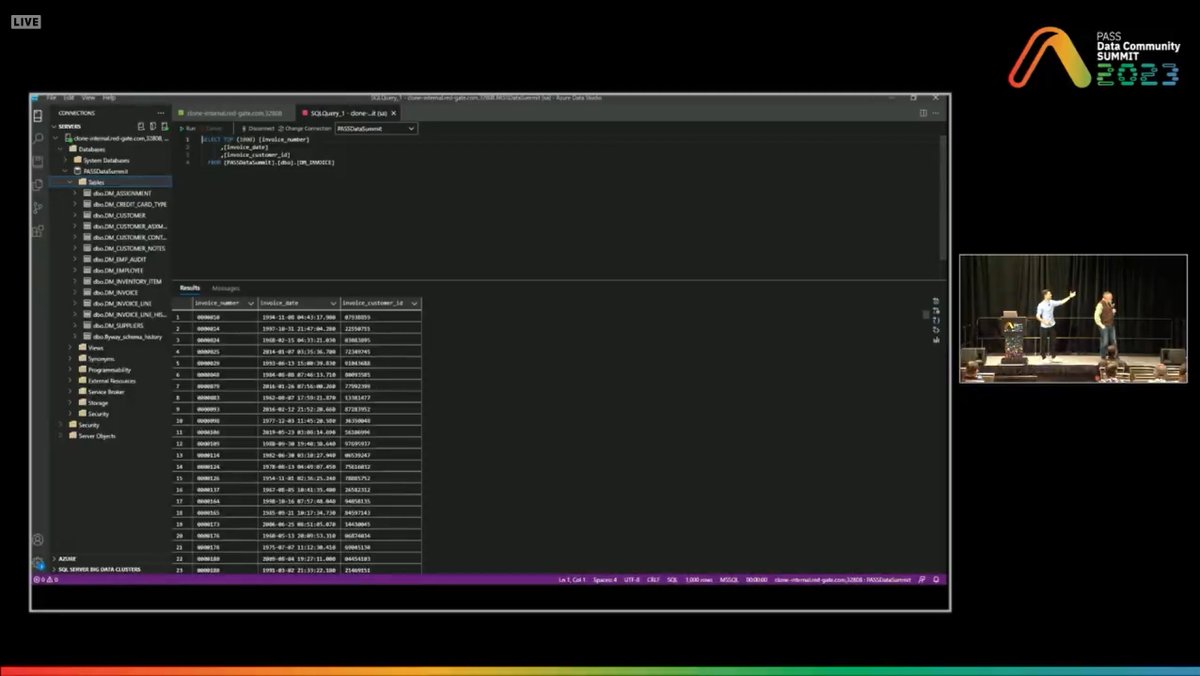
Task: Open the Extensions view icon
Action: click(38, 231)
